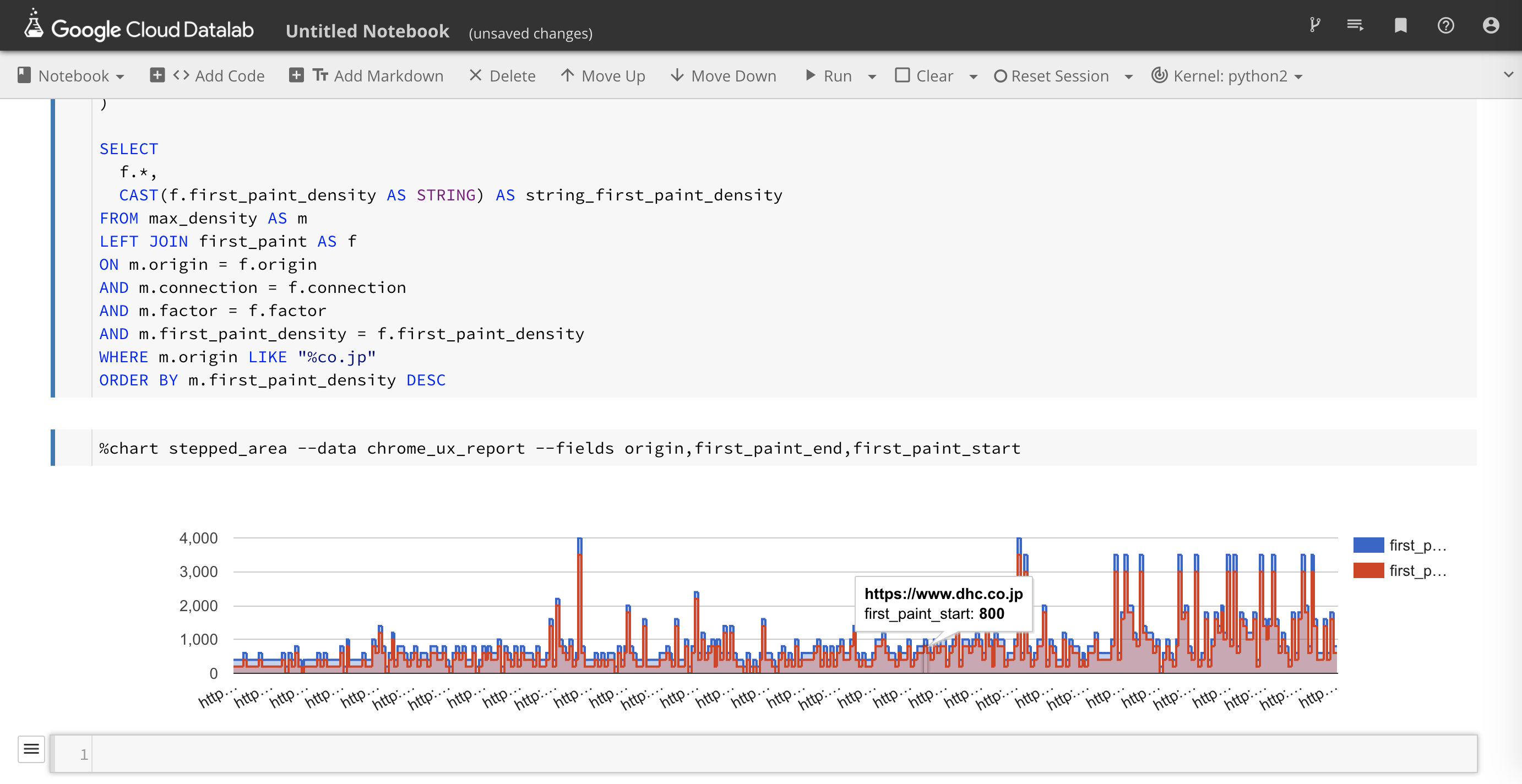Toggle the blue first_p legend swatch

(x=1368, y=545)
